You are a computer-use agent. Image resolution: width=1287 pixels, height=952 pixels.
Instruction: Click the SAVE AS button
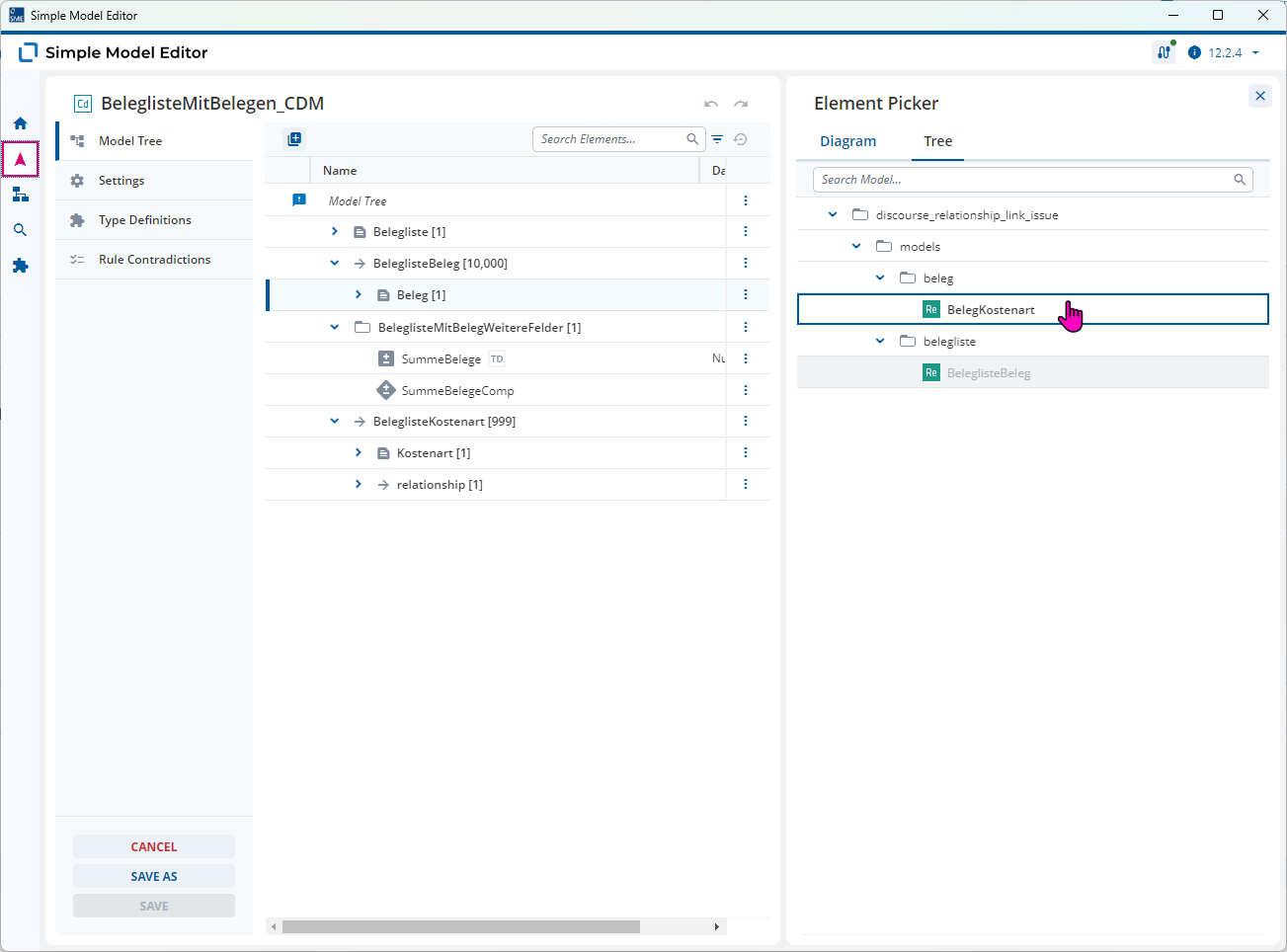tap(154, 876)
